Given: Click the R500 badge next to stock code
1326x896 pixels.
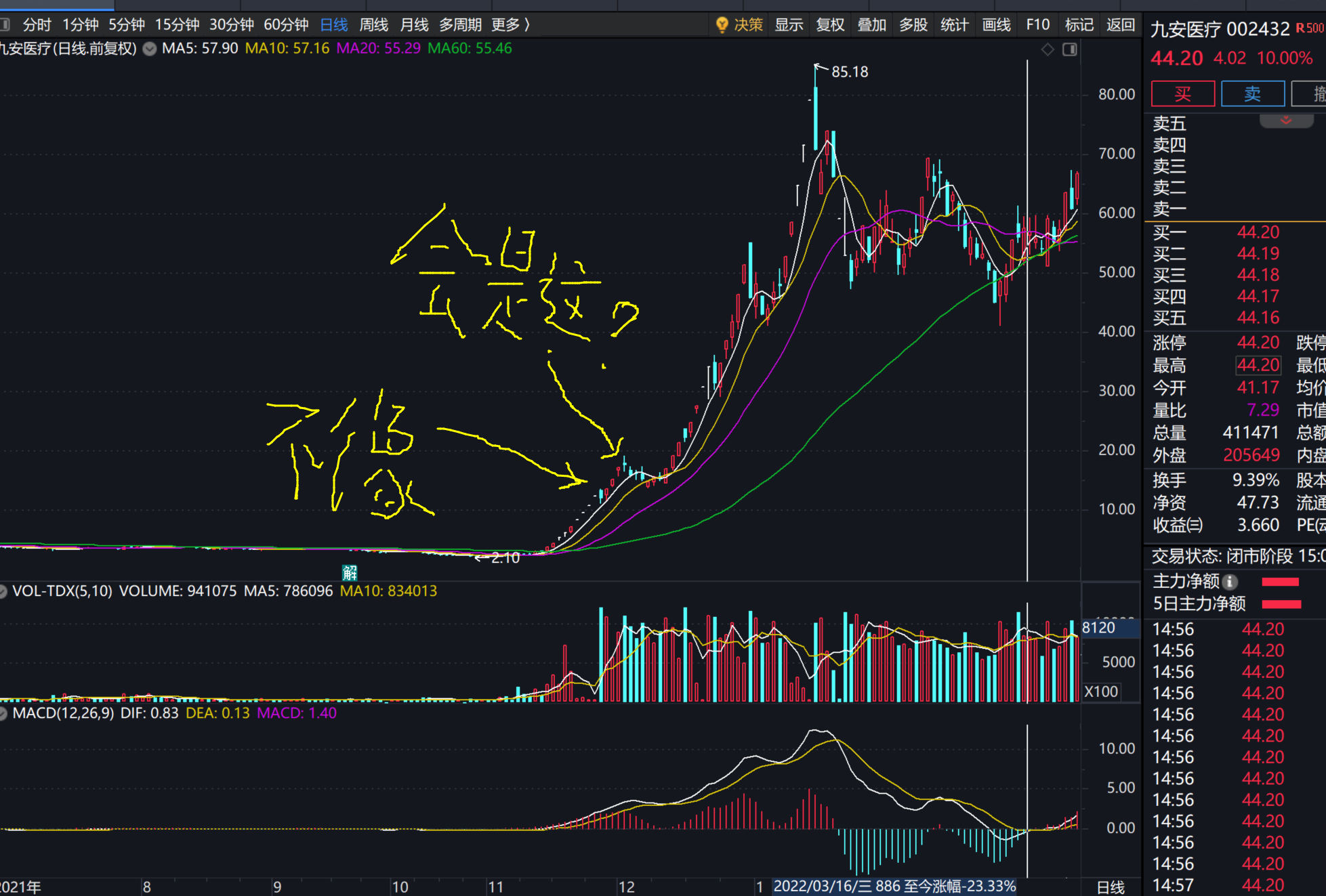Looking at the screenshot, I should point(1309,28).
